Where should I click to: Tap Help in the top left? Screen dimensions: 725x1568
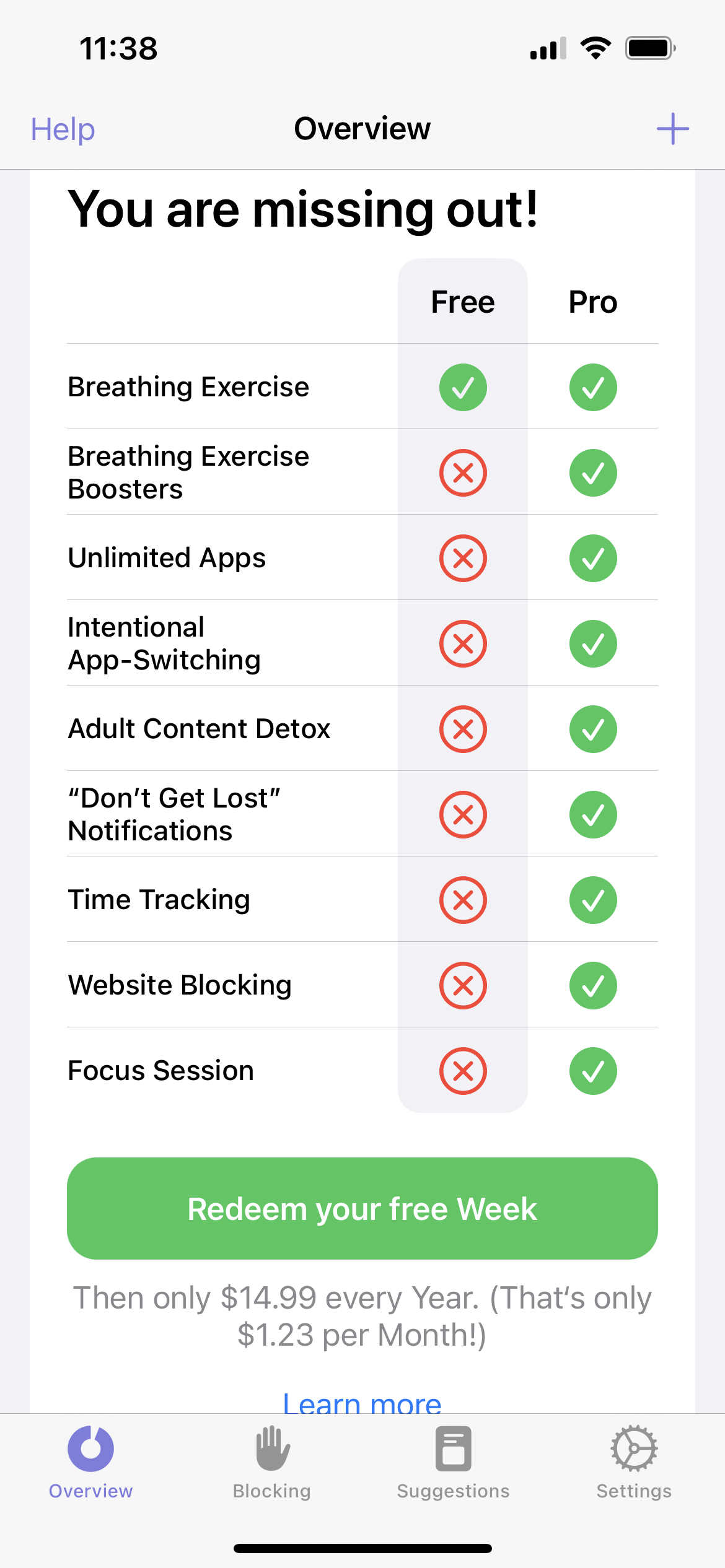pyautogui.click(x=61, y=129)
